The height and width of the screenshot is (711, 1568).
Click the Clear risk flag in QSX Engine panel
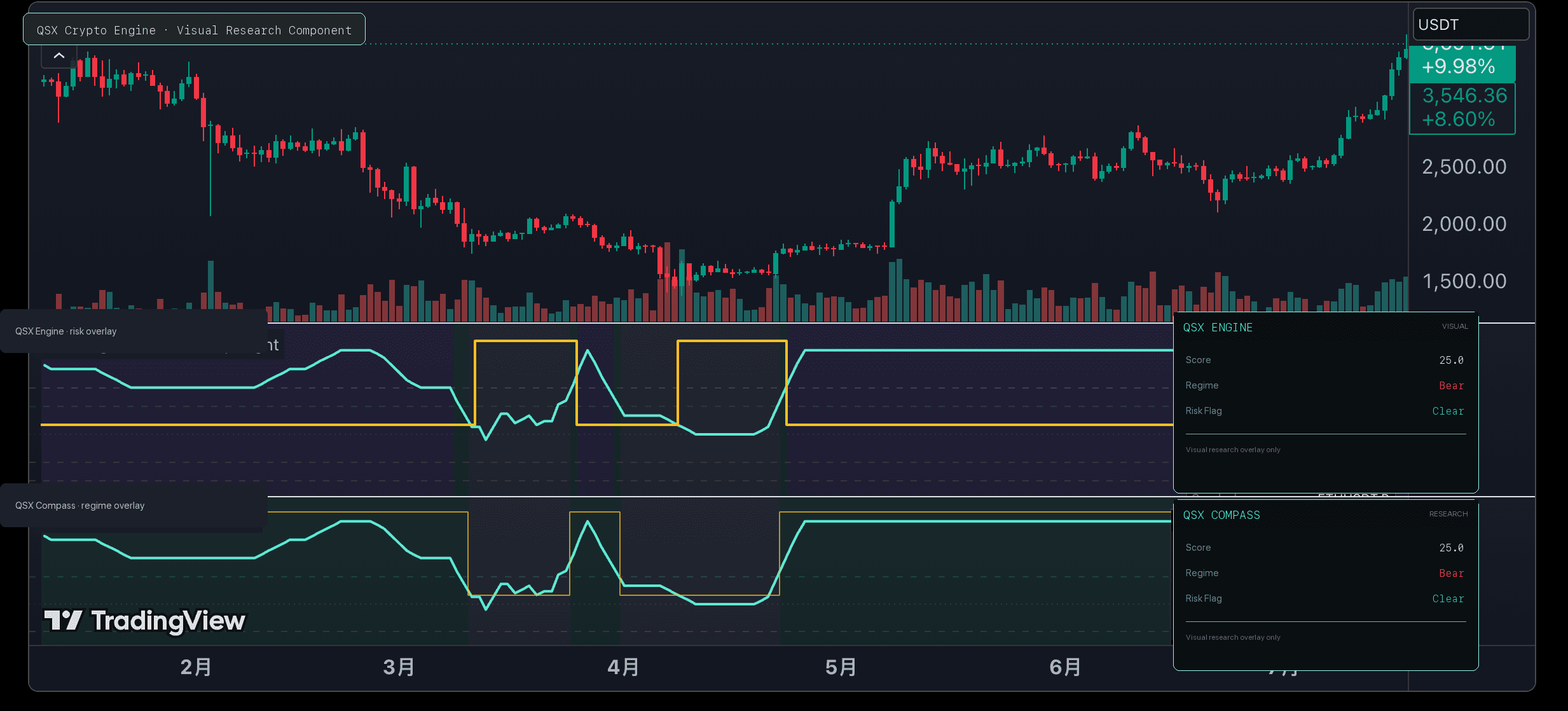[1448, 411]
